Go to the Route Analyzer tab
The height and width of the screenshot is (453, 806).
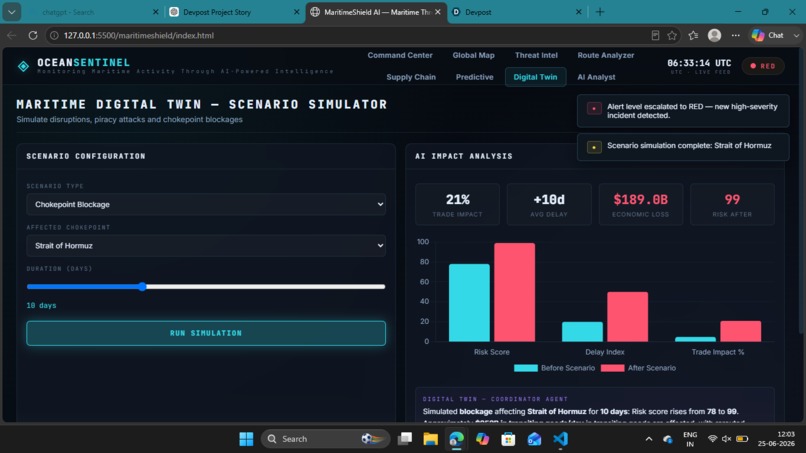click(606, 55)
